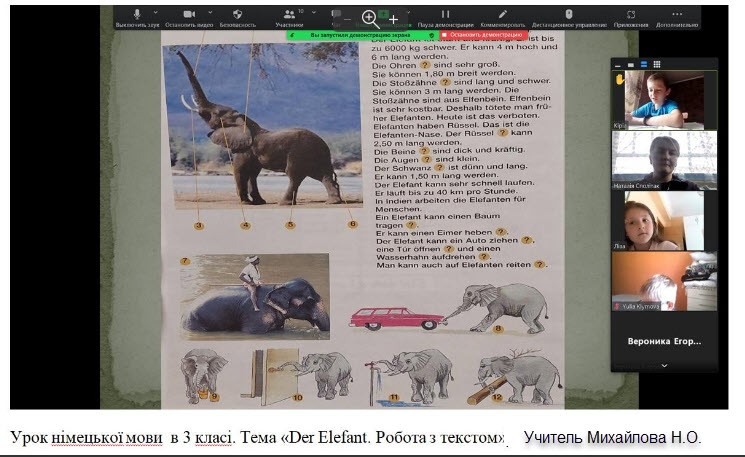Viewport: 745px width, 457px height.
Task: Select Наталія Столпак video thumbnail
Action: tap(664, 160)
